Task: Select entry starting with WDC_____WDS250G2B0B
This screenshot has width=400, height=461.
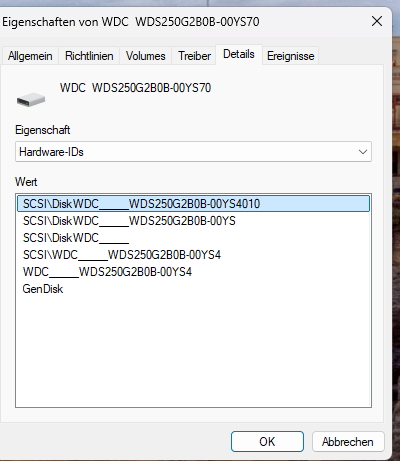Action: (x=107, y=272)
